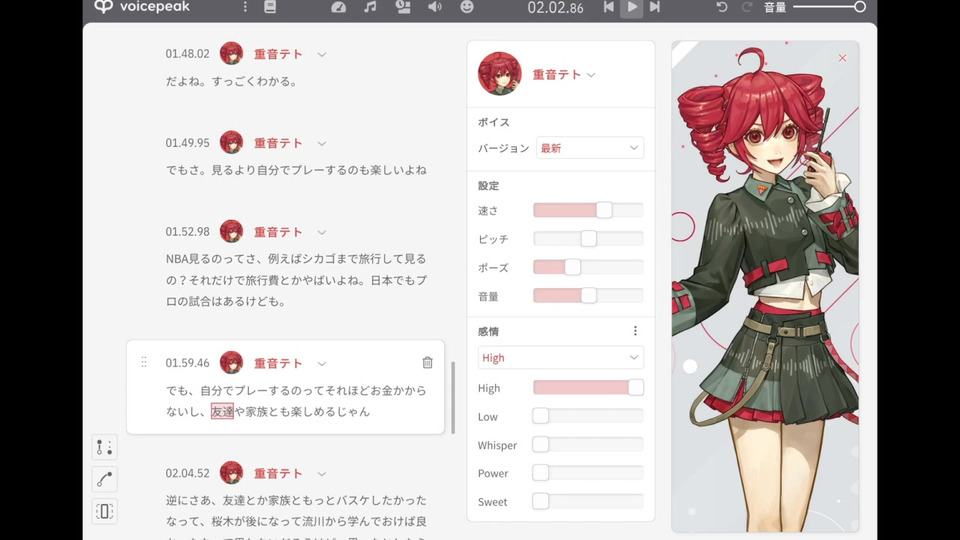Adjust the Sweet emotion slider
This screenshot has width=960, height=540.
[x=588, y=501]
